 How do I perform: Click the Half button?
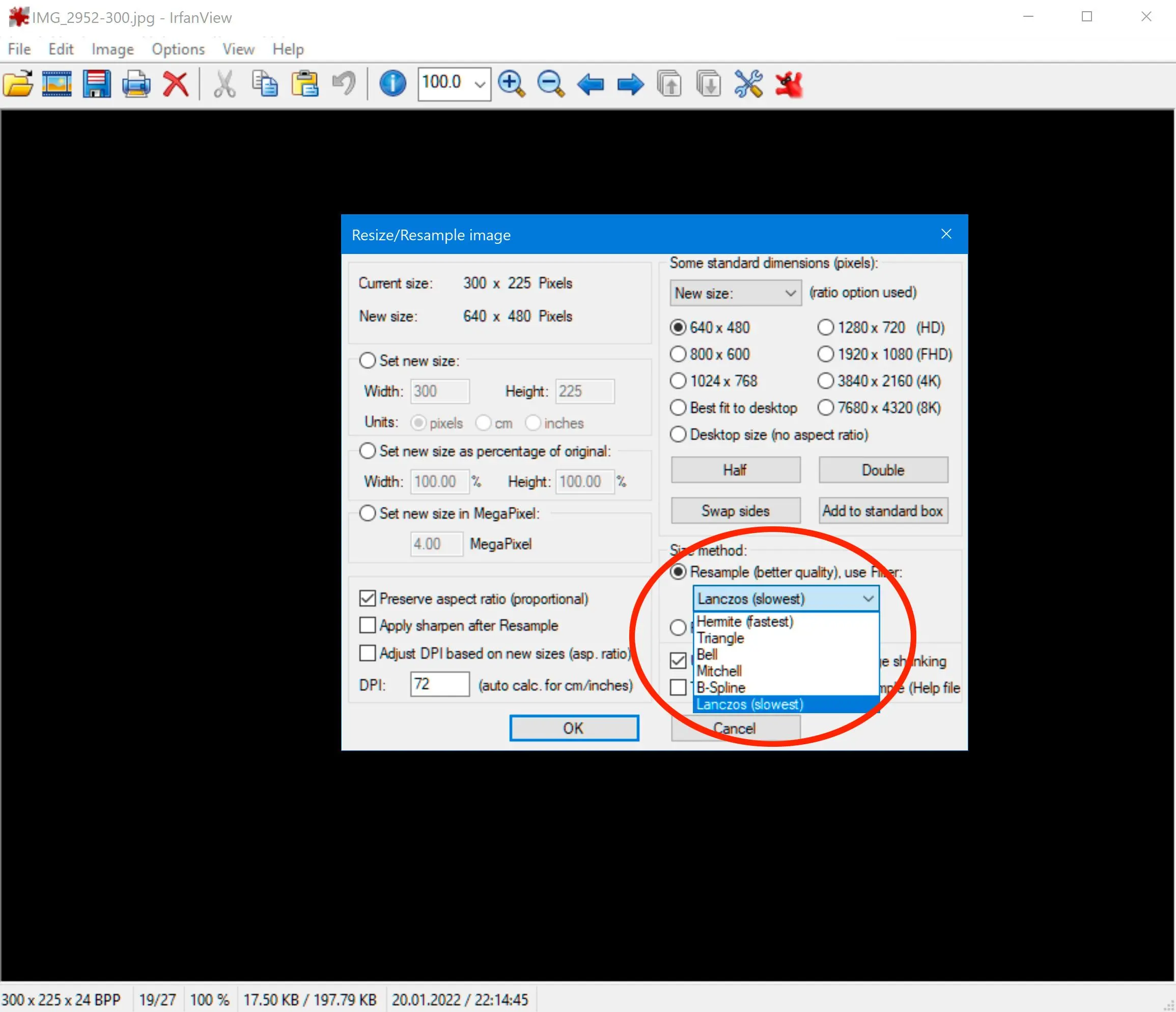[735, 469]
